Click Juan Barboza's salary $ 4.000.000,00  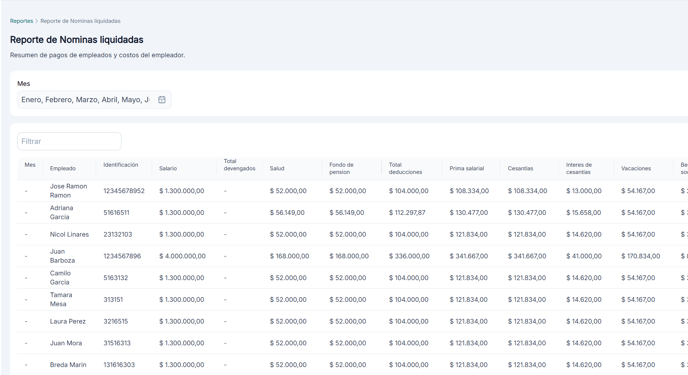(x=182, y=256)
